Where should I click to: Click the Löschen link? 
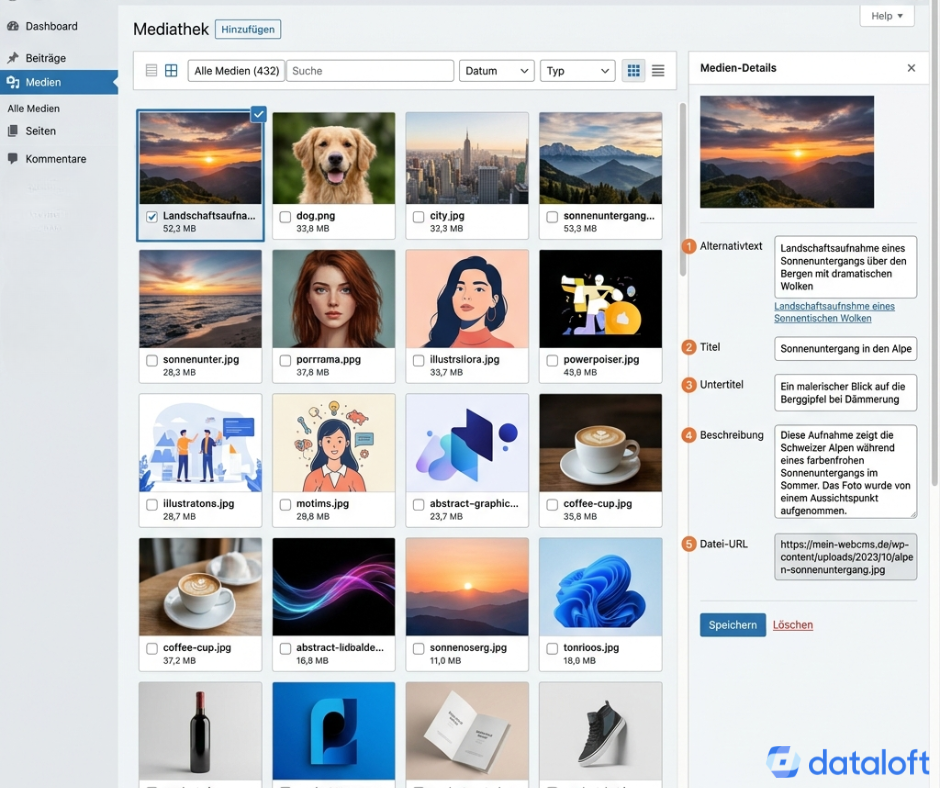coord(793,625)
